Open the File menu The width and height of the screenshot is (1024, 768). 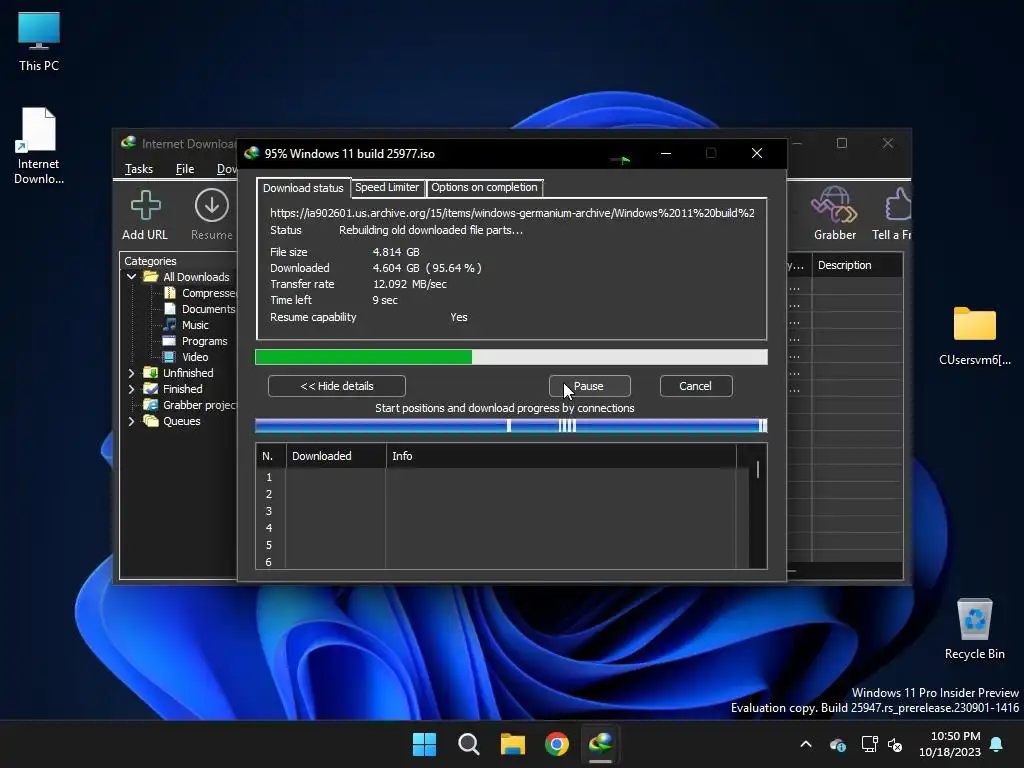[x=185, y=169]
